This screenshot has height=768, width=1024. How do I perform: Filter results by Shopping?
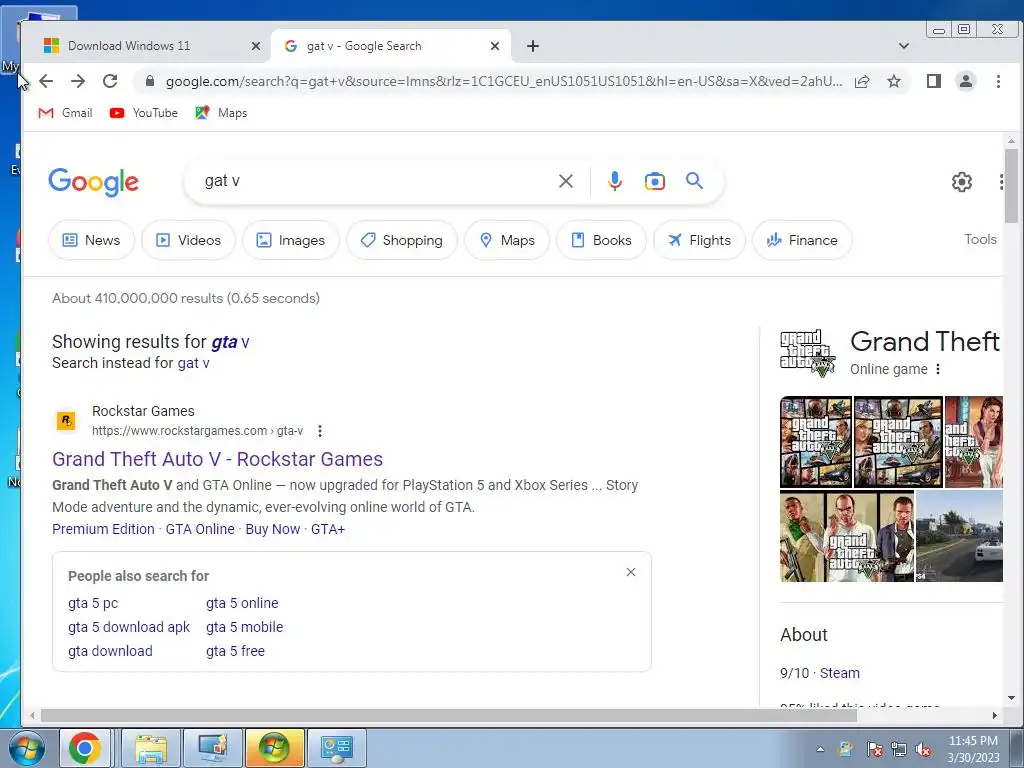(402, 240)
